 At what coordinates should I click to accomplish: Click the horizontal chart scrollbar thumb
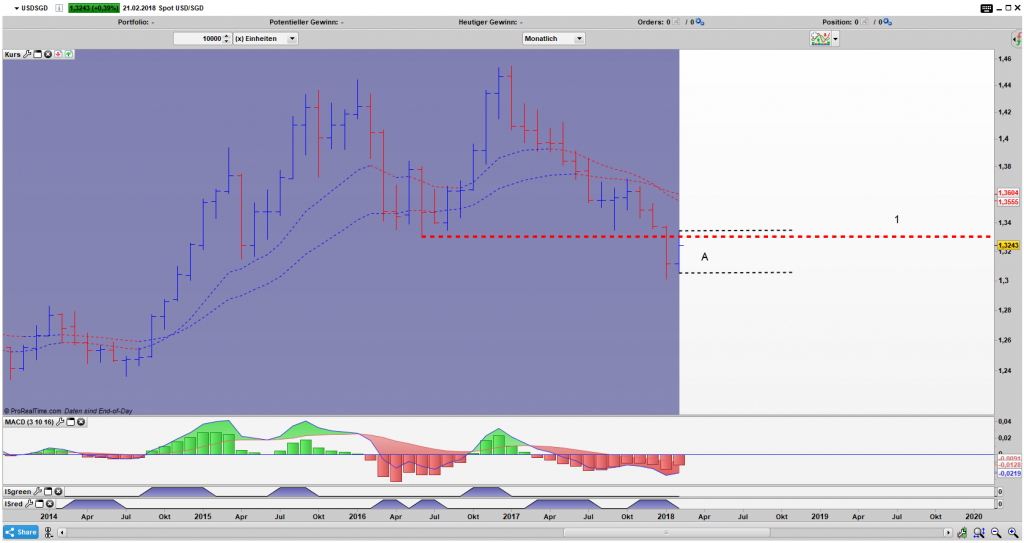tap(666, 533)
